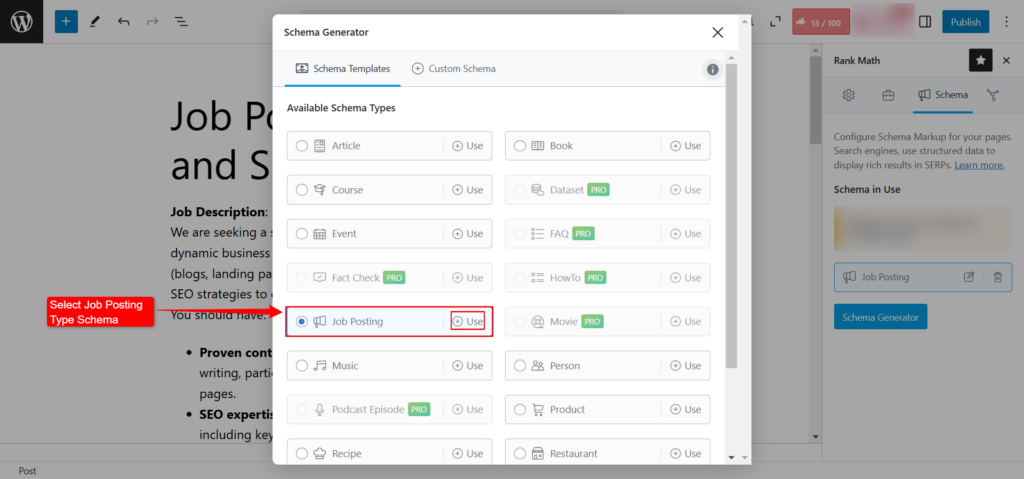Open the Schema Generator button in sidebar

[x=880, y=317]
